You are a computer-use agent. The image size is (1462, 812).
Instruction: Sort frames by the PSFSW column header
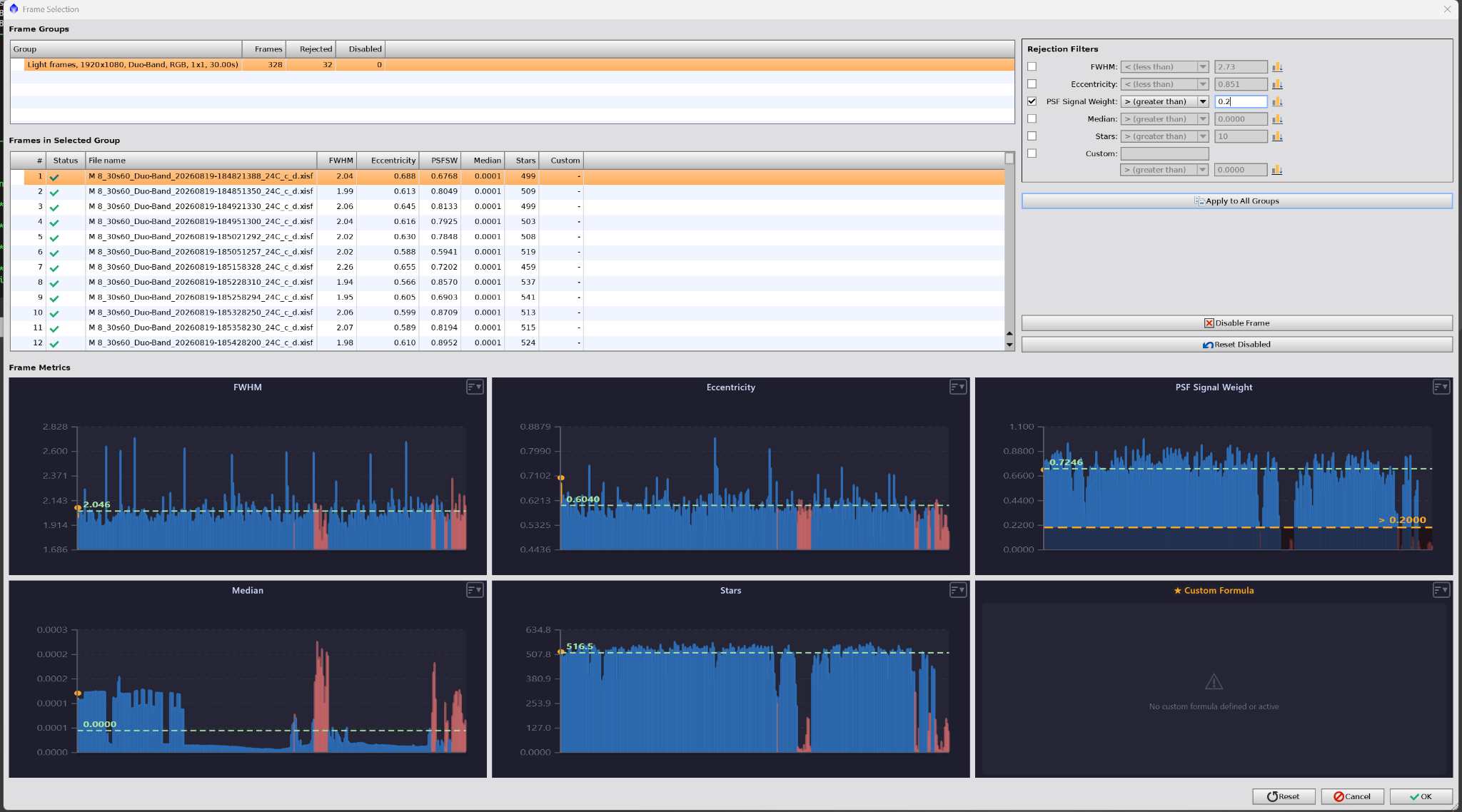(440, 161)
